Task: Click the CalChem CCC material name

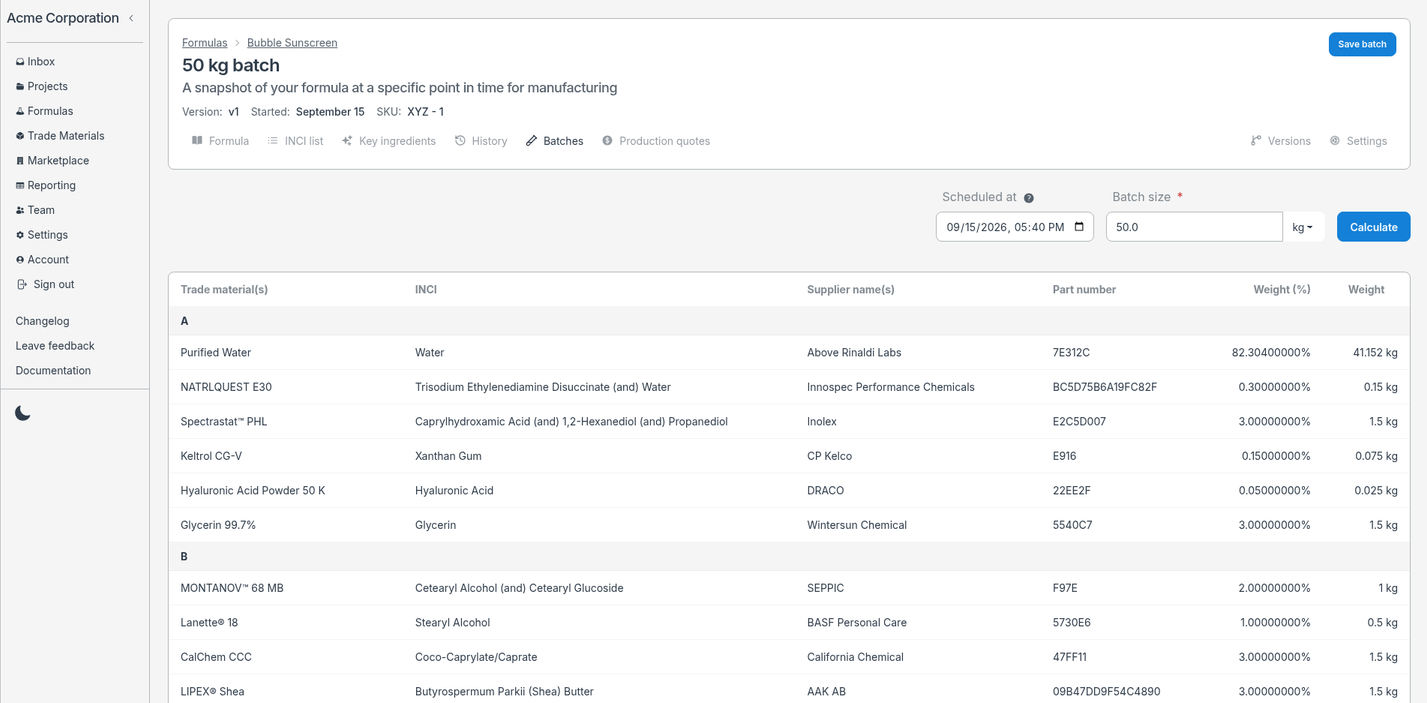Action: coord(216,657)
